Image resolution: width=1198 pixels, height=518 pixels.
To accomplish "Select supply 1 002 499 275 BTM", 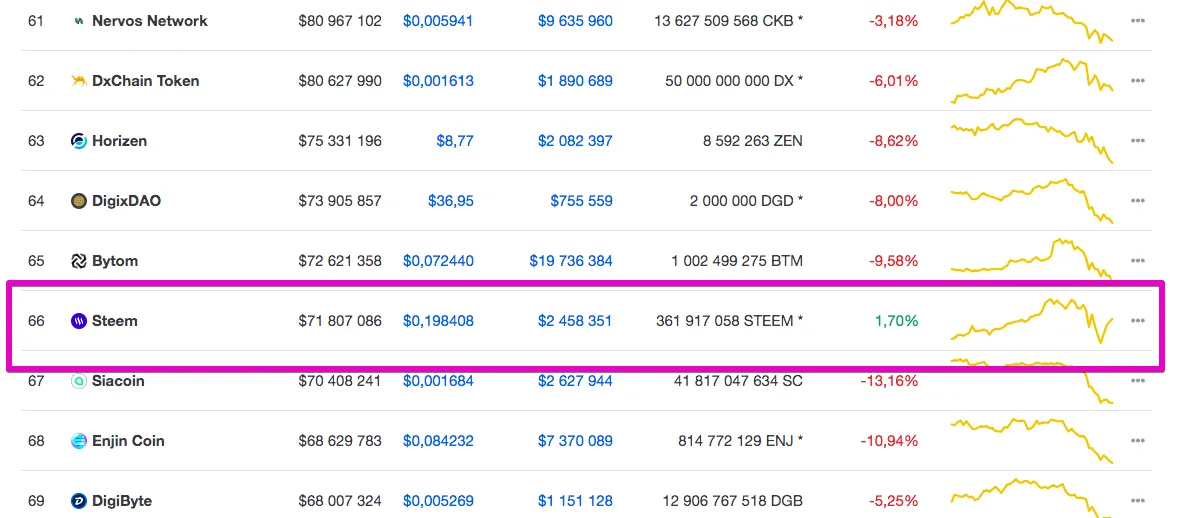I will pyautogui.click(x=737, y=261).
